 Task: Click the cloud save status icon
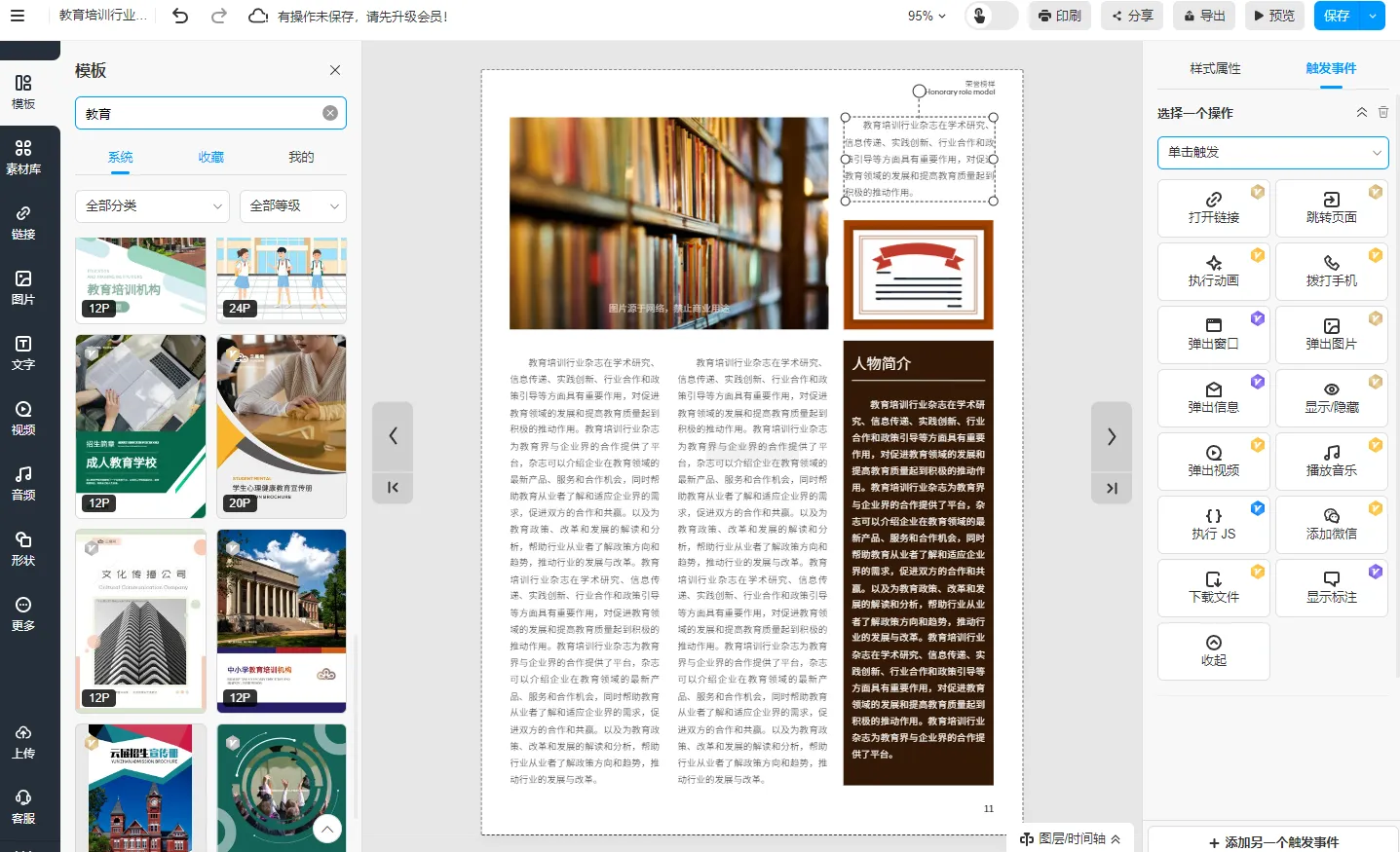[258, 16]
